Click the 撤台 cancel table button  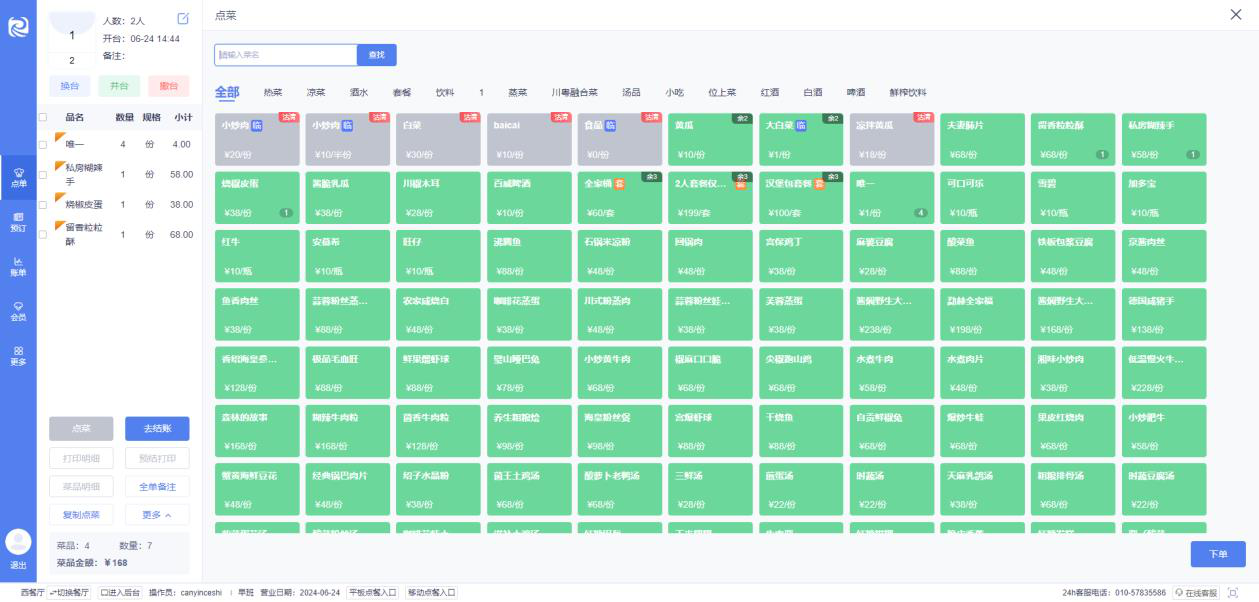point(168,86)
